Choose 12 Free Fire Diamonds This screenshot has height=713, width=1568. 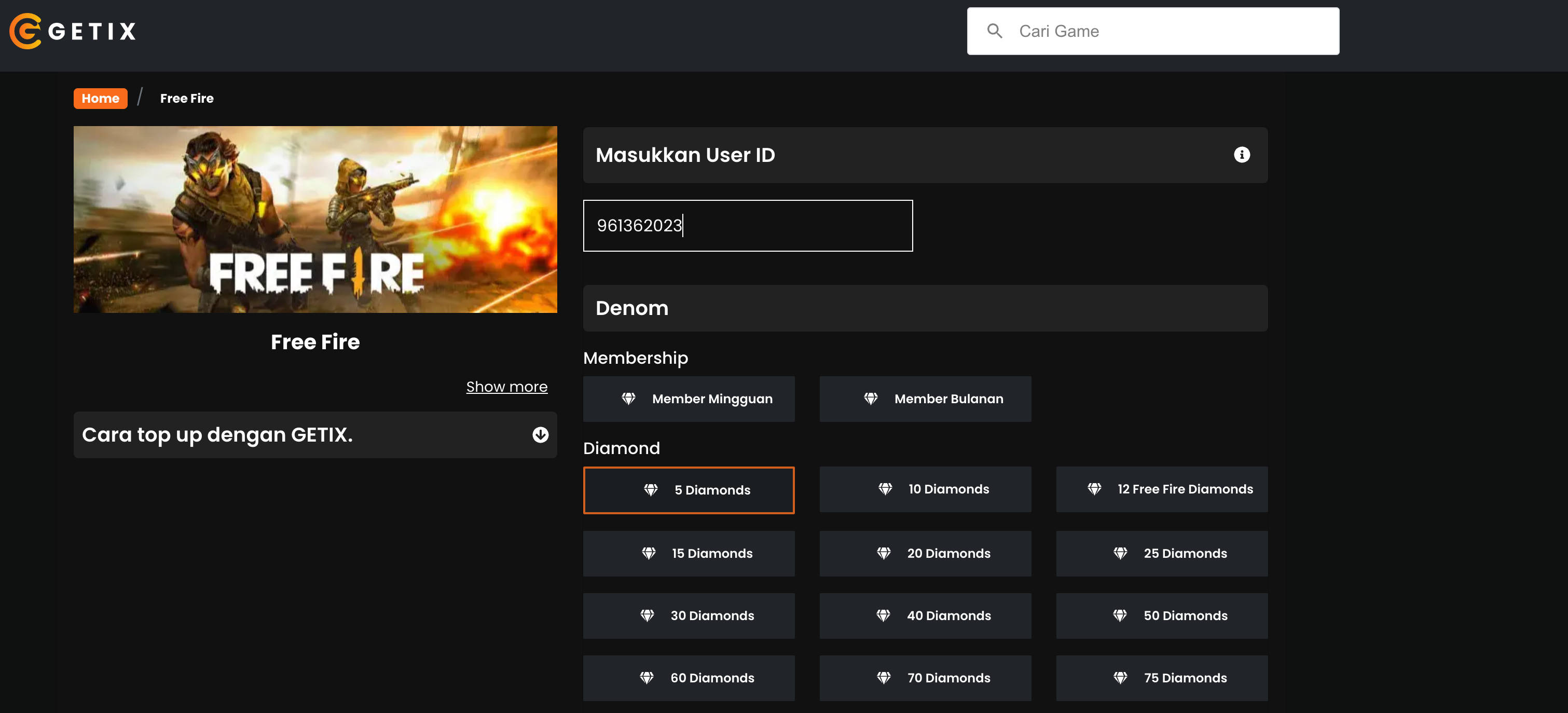(1161, 489)
